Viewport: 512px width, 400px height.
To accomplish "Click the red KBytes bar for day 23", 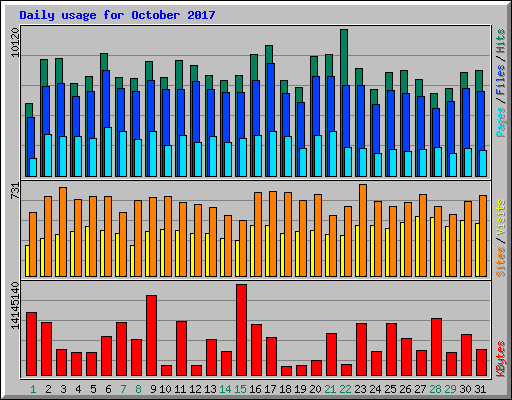I will tap(362, 350).
